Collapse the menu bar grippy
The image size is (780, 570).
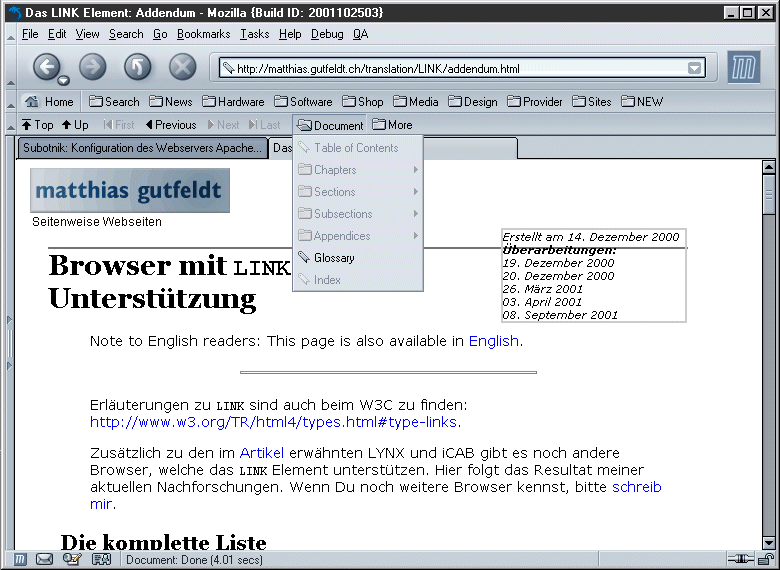(x=10, y=34)
